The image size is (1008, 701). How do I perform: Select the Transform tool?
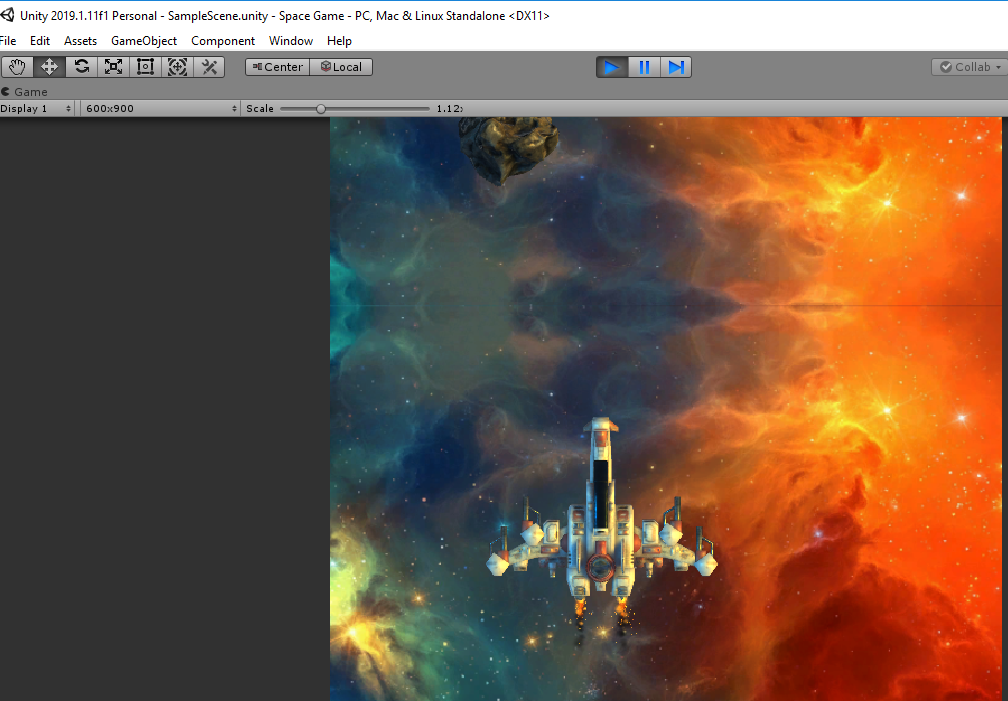[x=177, y=67]
